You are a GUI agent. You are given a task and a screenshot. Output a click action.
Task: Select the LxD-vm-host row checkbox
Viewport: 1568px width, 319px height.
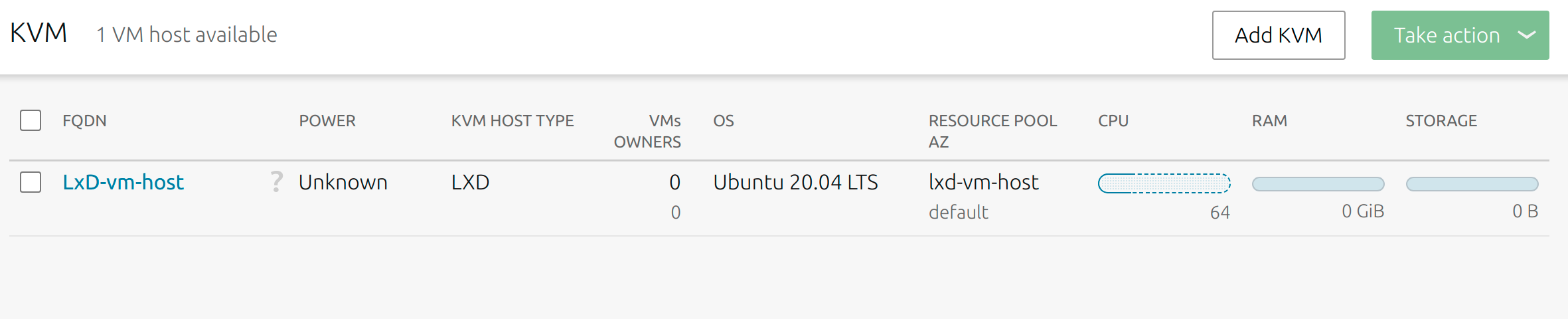[x=31, y=182]
